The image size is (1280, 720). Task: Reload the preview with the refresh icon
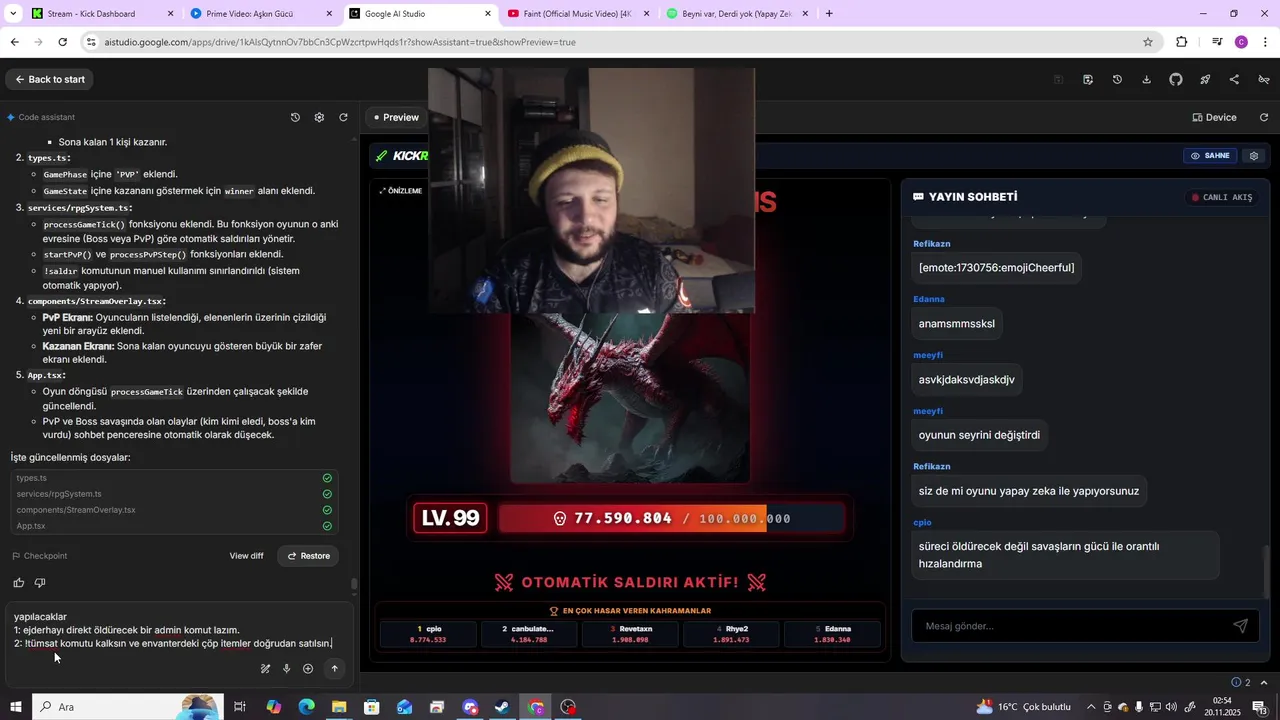coord(1264,117)
